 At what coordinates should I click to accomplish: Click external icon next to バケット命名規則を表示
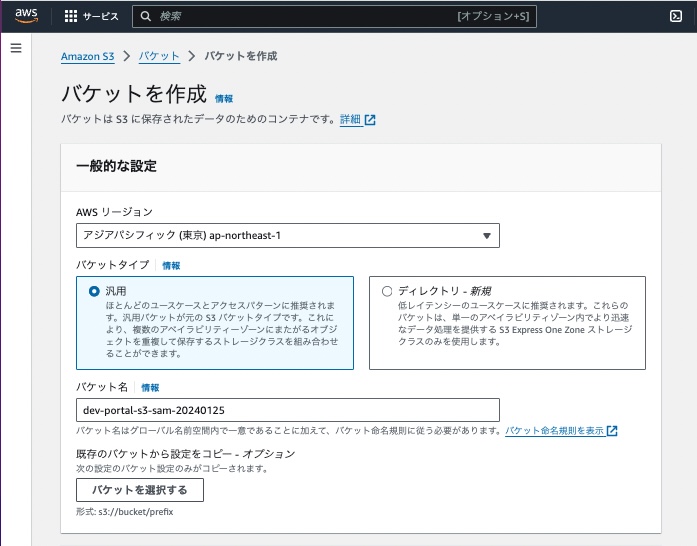pyautogui.click(x=612, y=430)
